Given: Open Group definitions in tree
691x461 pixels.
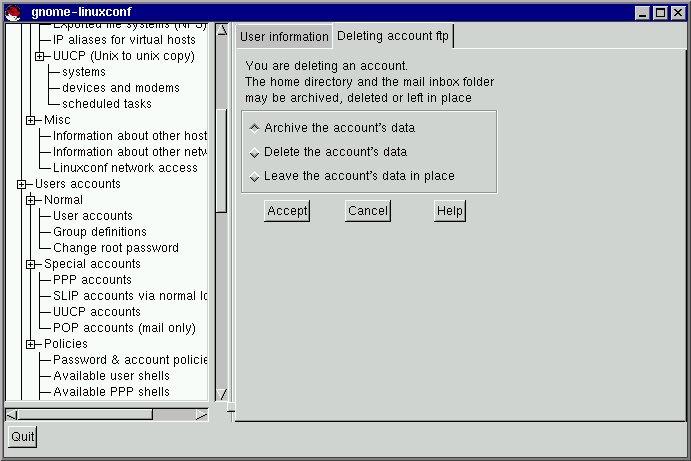Looking at the screenshot, I should click(99, 232).
